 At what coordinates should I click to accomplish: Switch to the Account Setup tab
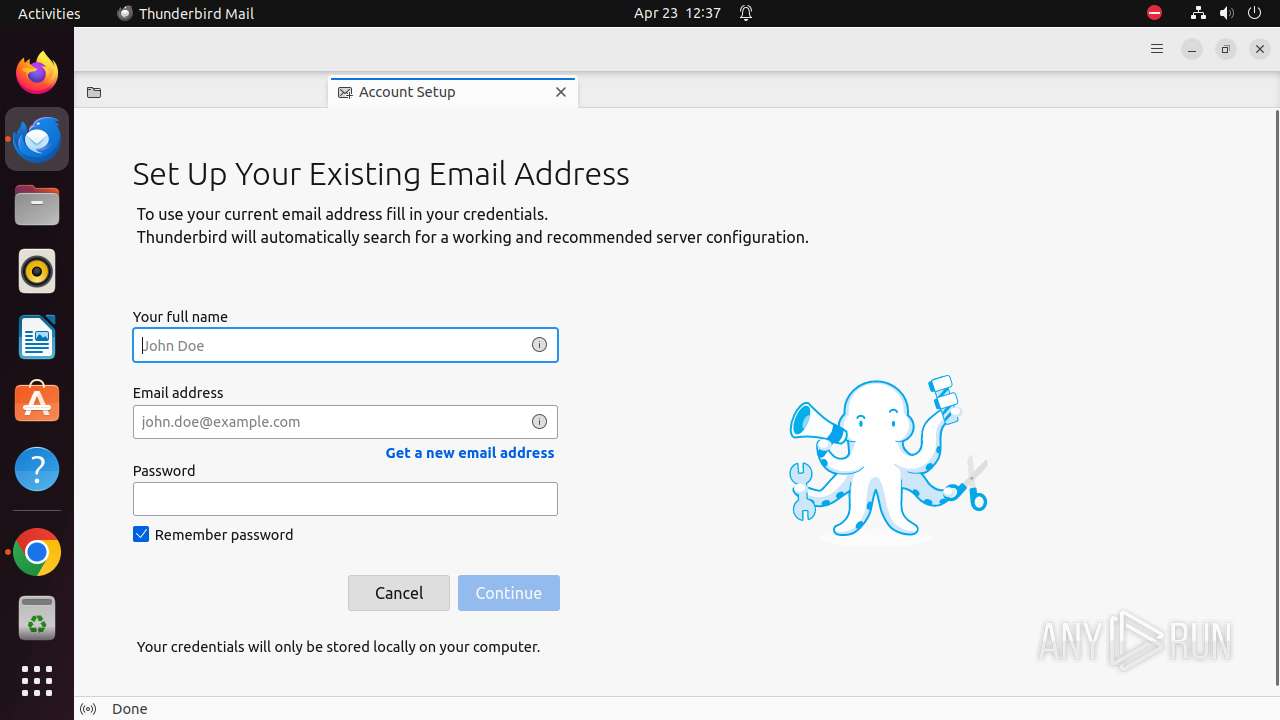pos(453,92)
